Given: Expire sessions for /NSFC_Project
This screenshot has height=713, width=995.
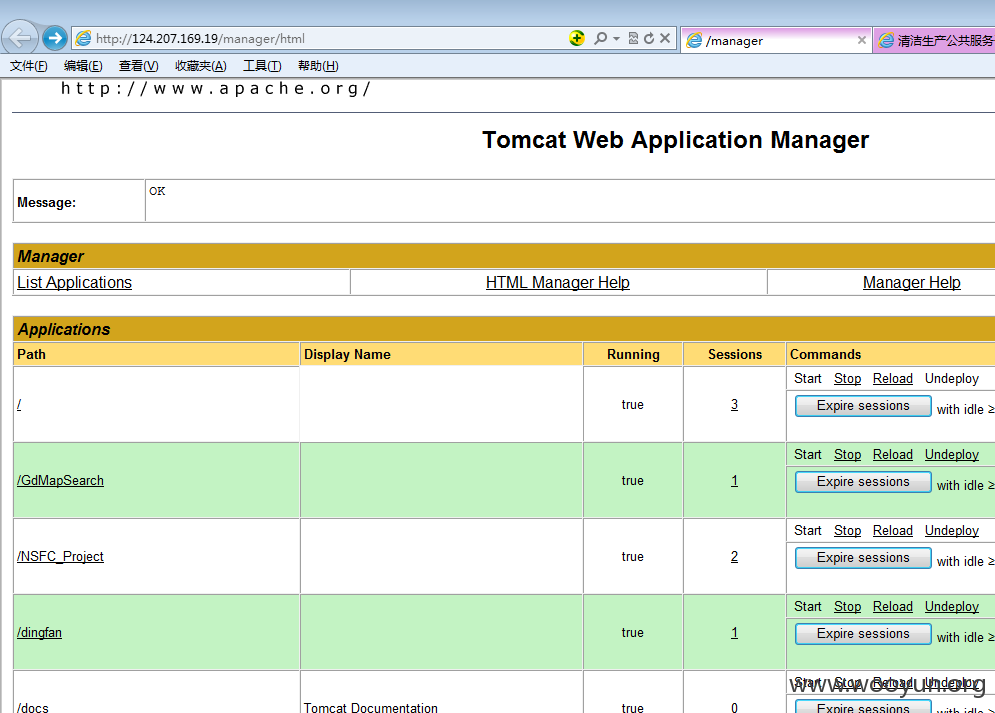Looking at the screenshot, I should [x=863, y=558].
